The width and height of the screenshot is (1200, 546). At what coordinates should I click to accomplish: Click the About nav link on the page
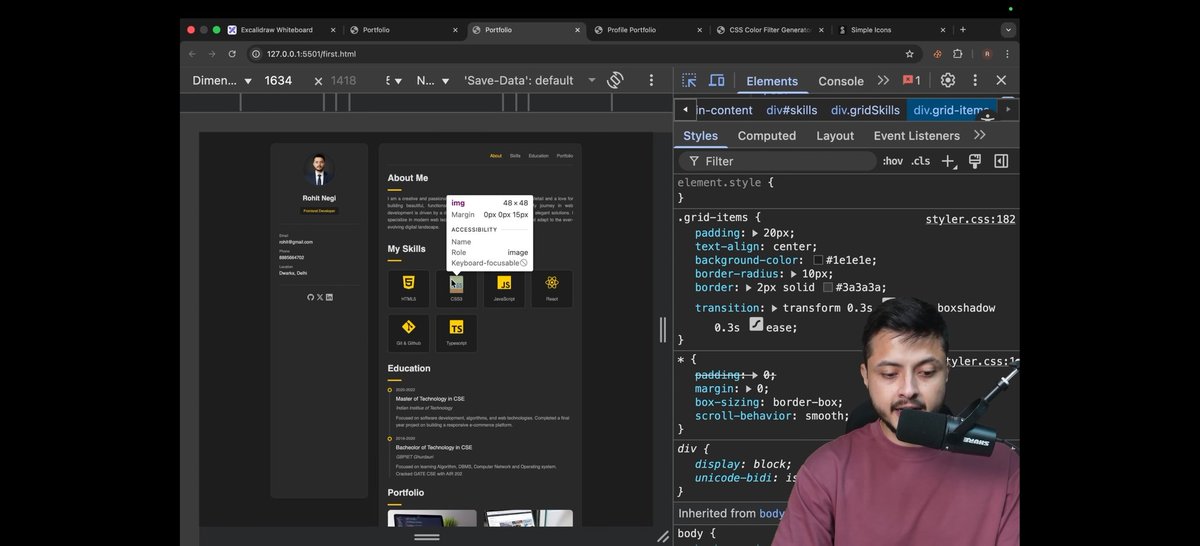point(496,156)
